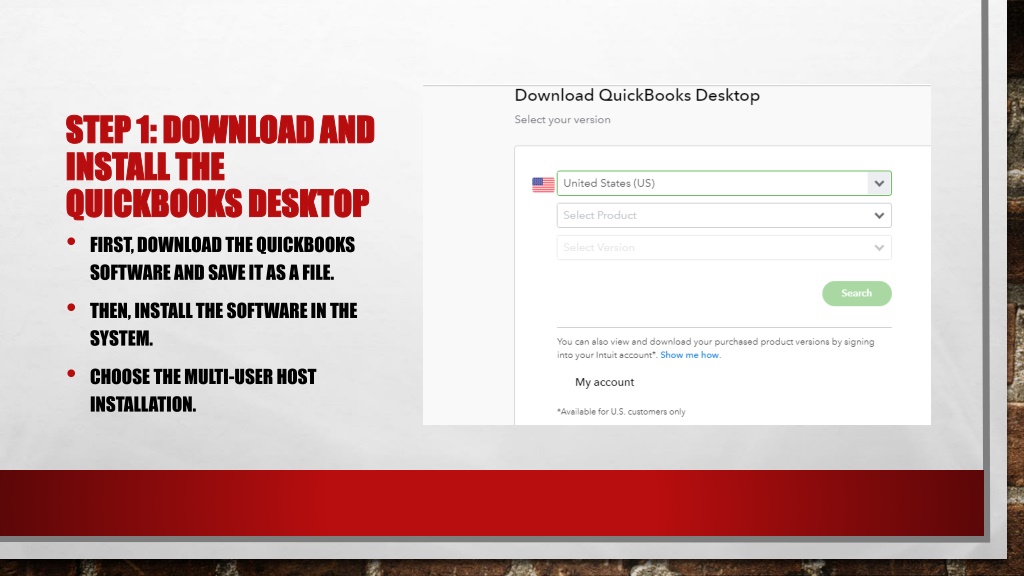The width and height of the screenshot is (1024, 576).
Task: Open the My account link
Action: pyautogui.click(x=604, y=382)
